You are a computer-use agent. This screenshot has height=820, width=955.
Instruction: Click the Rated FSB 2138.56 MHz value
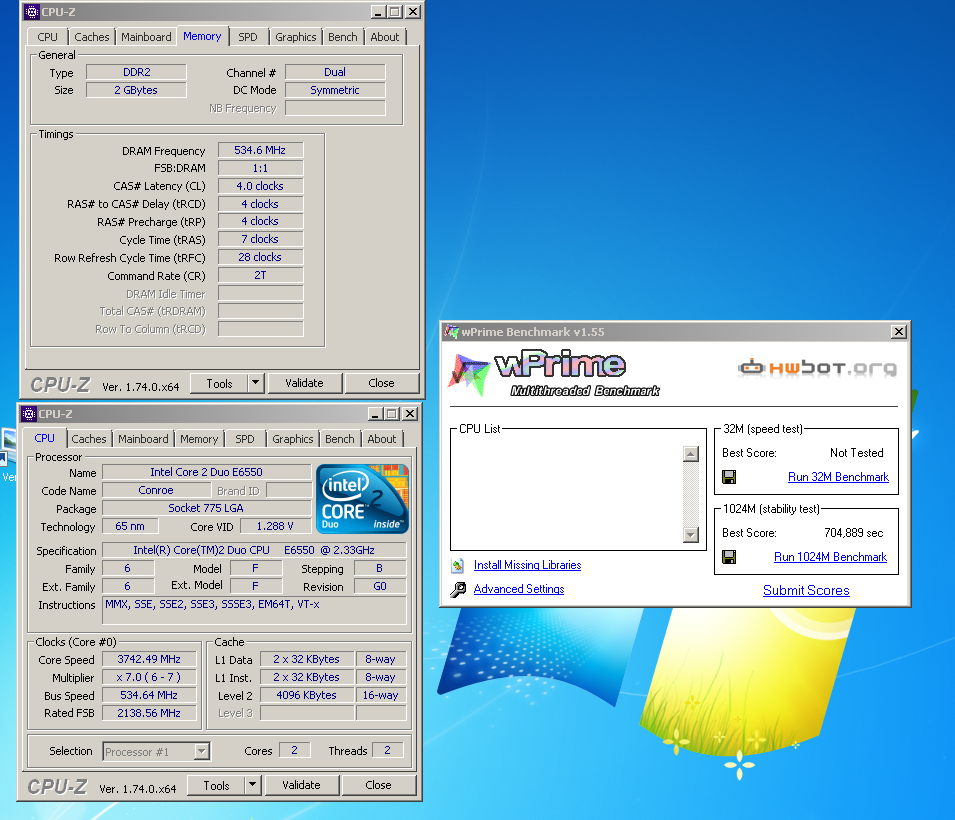coord(149,713)
